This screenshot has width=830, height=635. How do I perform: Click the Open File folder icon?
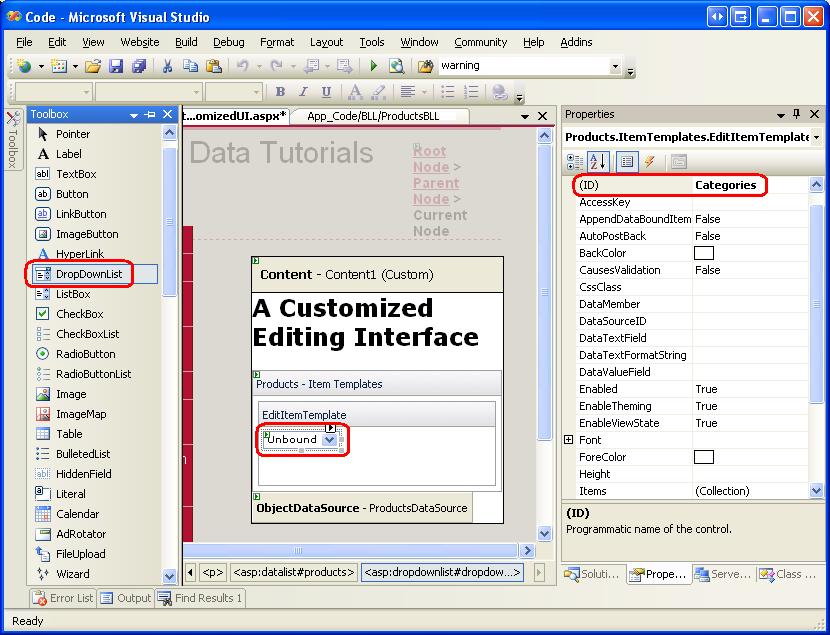pyautogui.click(x=92, y=66)
